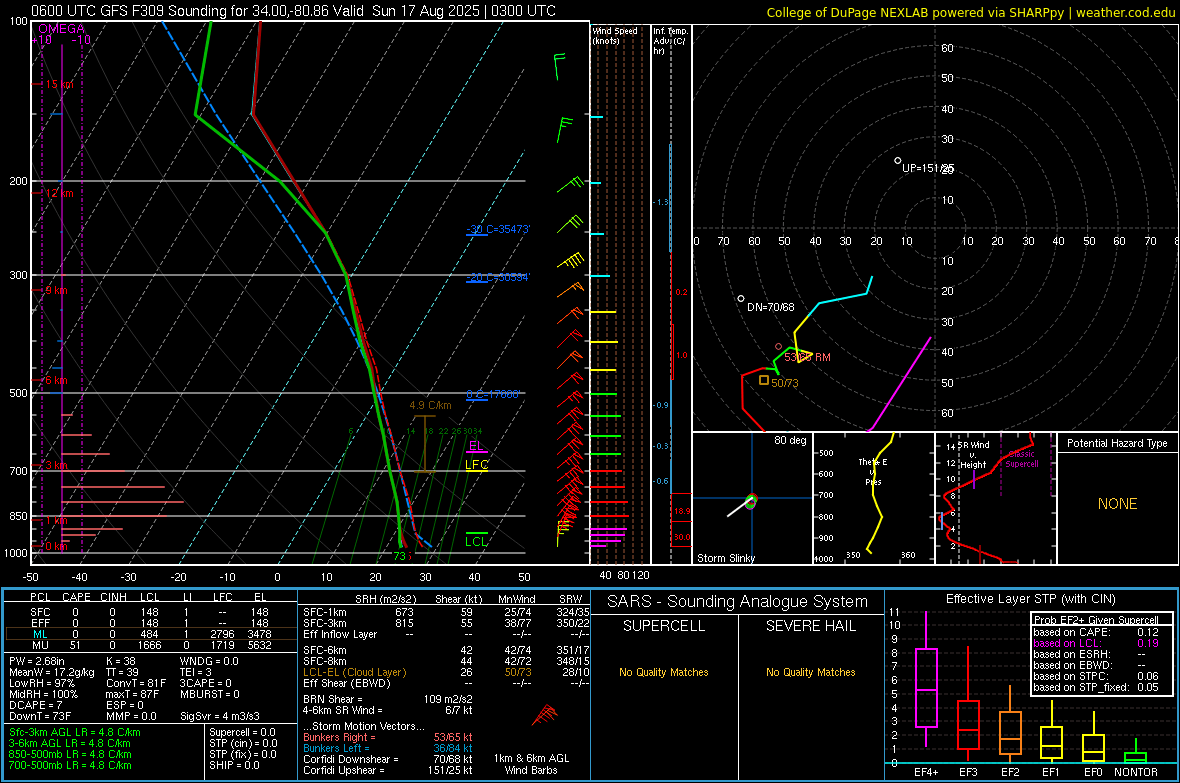Image resolution: width=1180 pixels, height=783 pixels.
Task: Click the 'Bunkers Left = 36/84 kt' line
Action: tap(388, 748)
